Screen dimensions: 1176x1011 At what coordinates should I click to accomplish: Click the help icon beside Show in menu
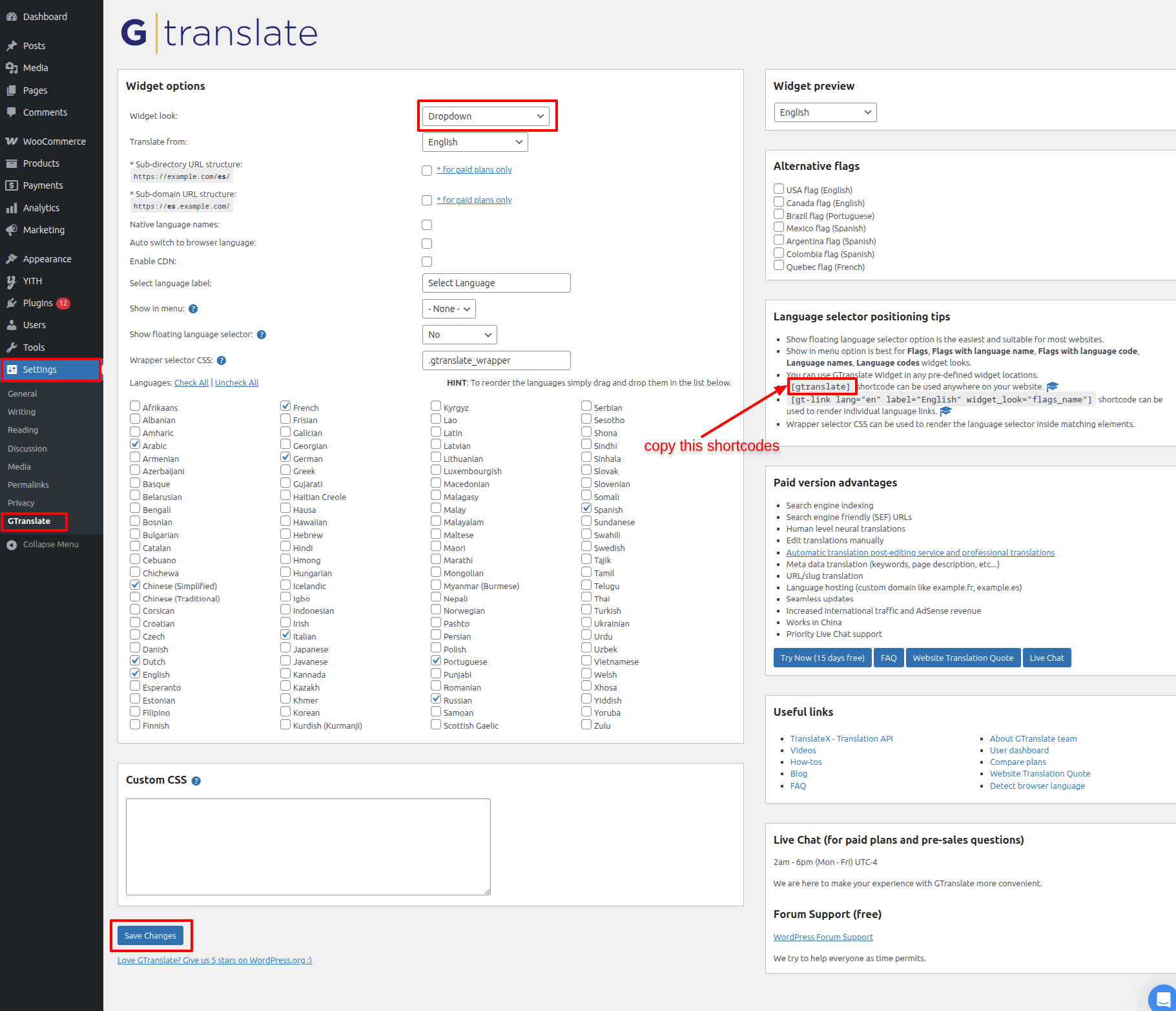pos(193,309)
